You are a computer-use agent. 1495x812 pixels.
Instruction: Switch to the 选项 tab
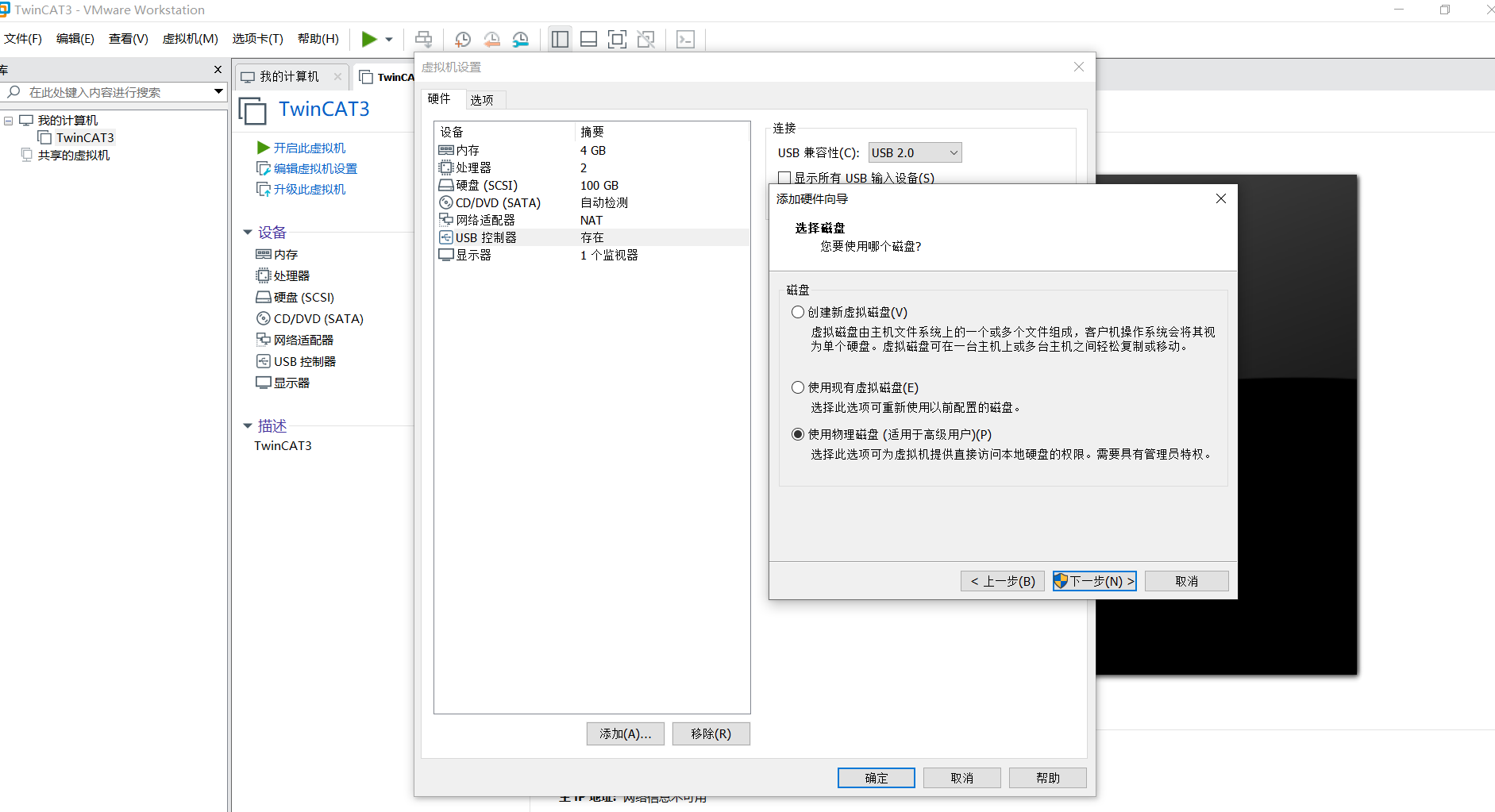click(481, 98)
